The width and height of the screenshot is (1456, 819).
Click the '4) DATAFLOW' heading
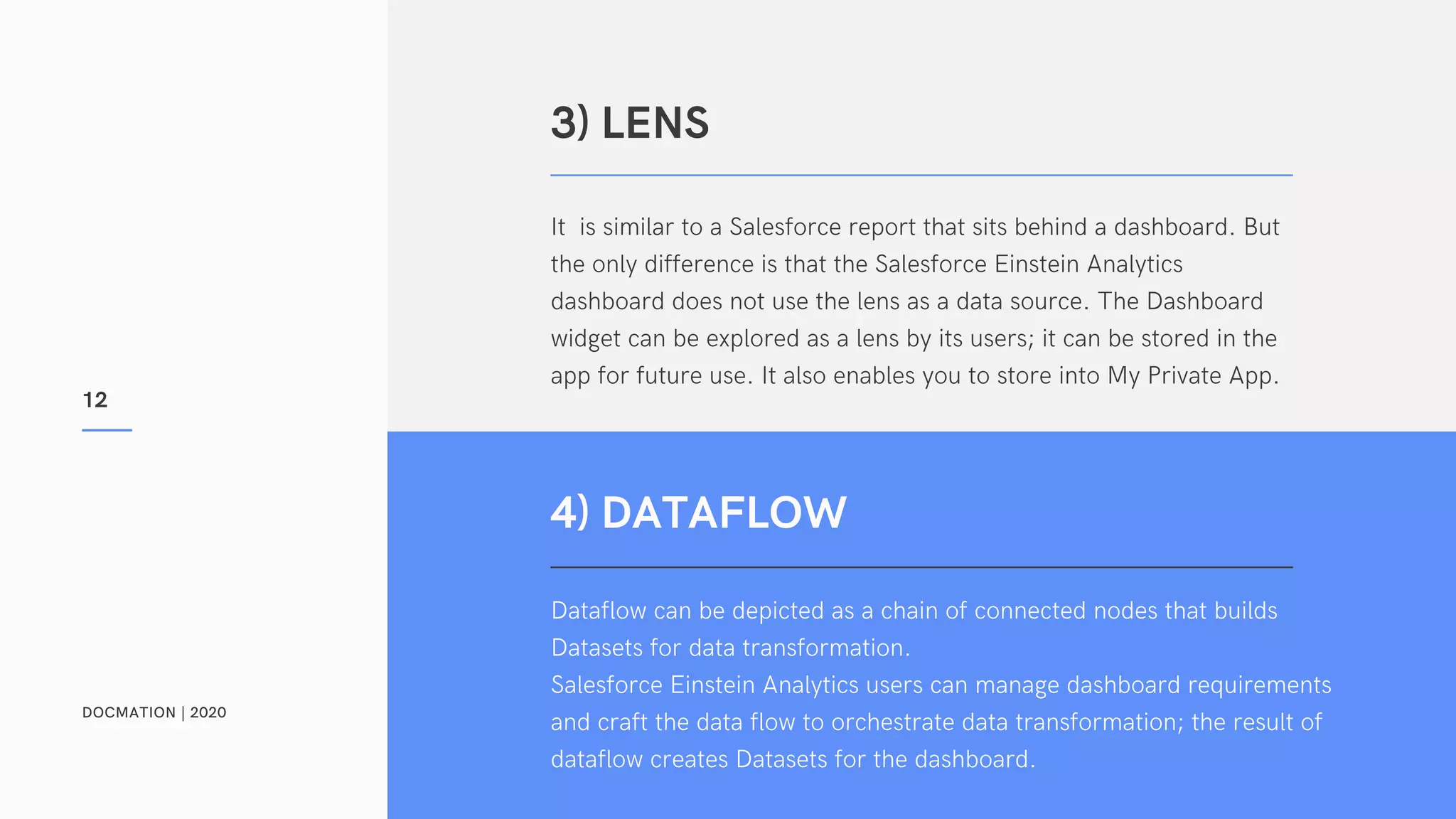pos(699,513)
